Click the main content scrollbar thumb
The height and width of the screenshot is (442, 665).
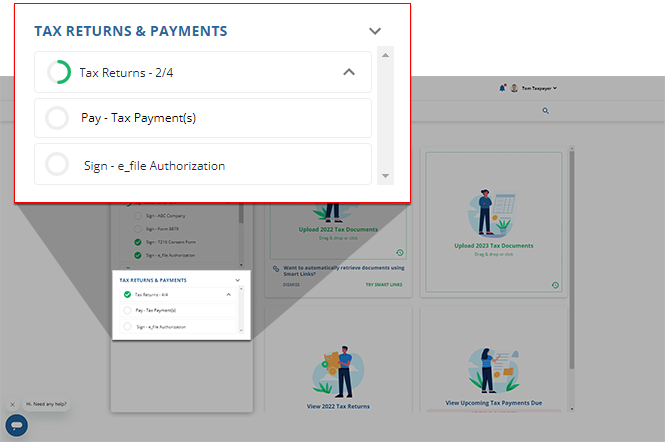click(572, 260)
